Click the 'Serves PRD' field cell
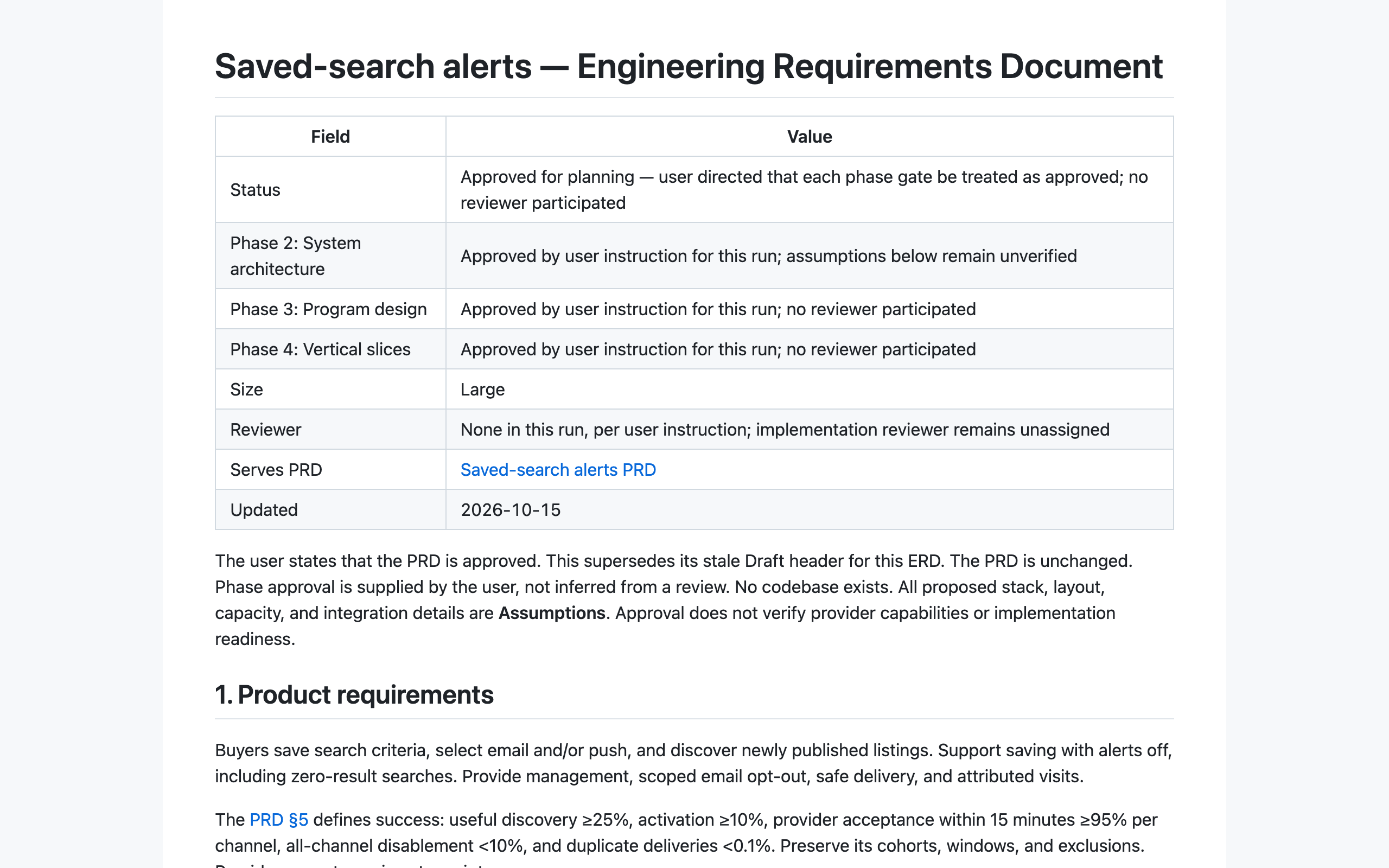This screenshot has width=1389, height=868. [x=330, y=470]
